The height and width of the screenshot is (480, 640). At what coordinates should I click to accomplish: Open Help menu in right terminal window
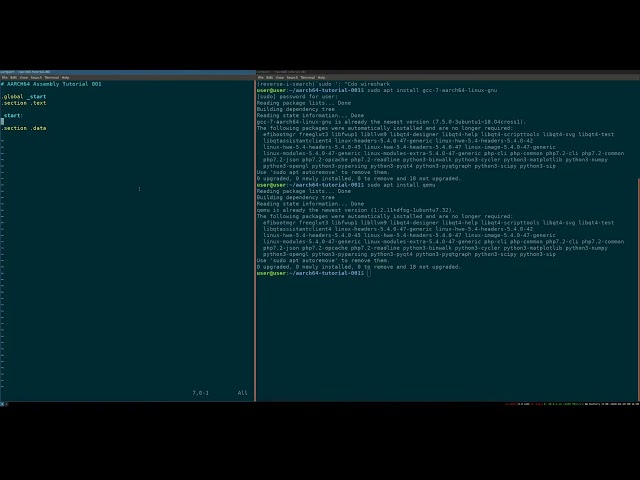click(321, 77)
